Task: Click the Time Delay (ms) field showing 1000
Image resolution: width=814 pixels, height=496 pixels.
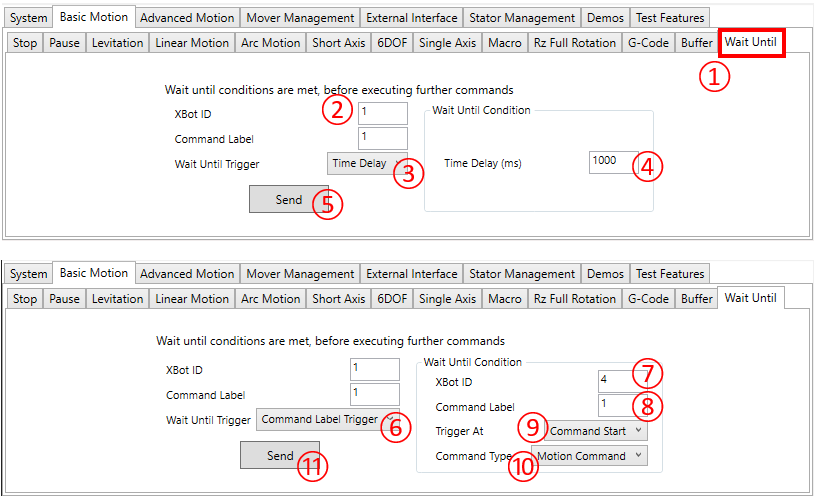Action: [612, 162]
